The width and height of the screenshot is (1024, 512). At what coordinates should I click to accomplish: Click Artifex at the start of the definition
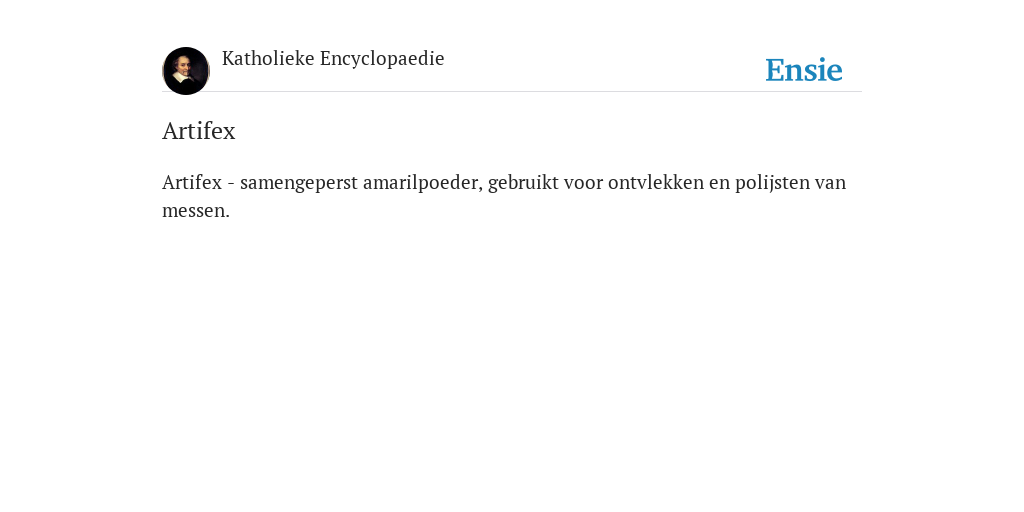point(192,182)
